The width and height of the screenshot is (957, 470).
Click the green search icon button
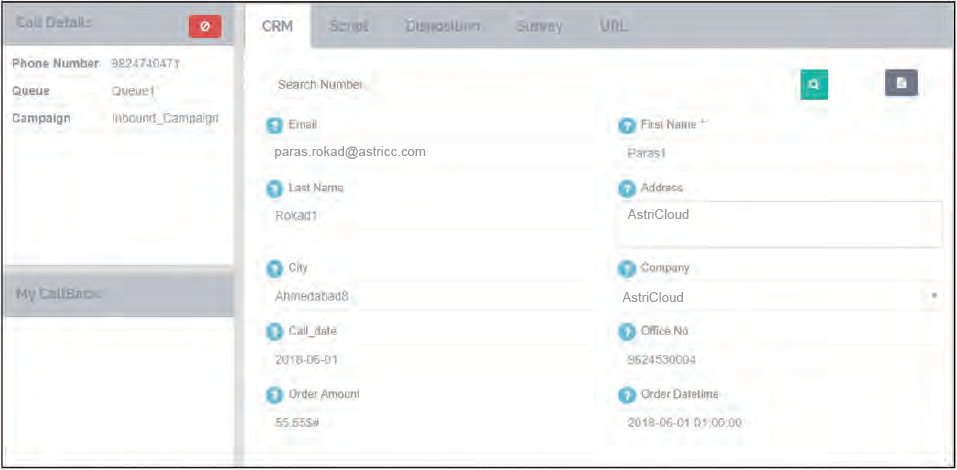[814, 85]
